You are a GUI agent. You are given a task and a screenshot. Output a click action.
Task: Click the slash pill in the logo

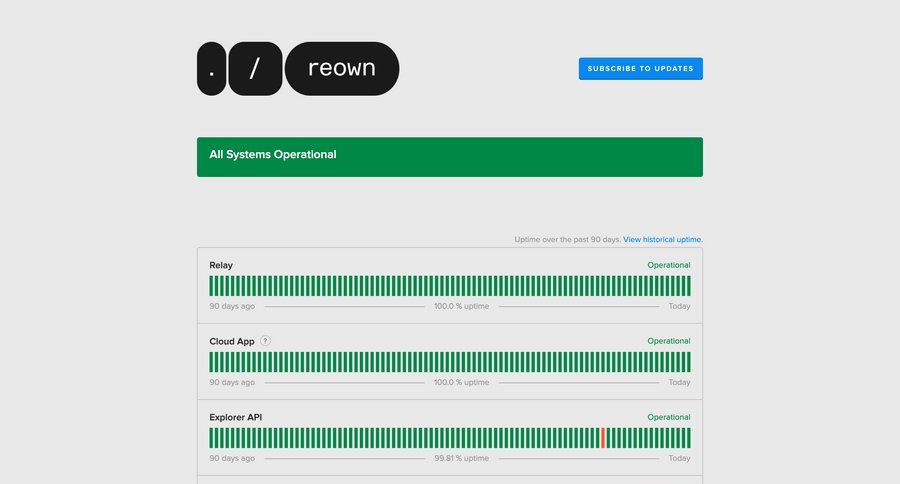[x=255, y=69]
